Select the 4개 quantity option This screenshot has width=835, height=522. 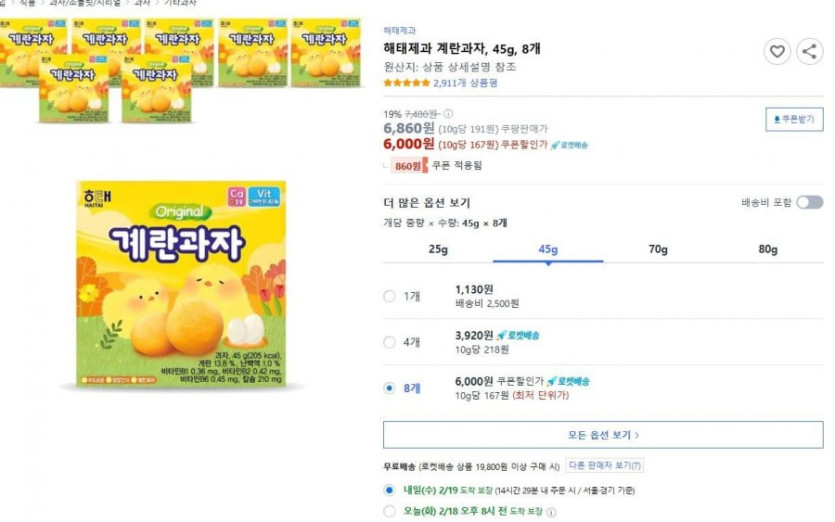pos(389,342)
